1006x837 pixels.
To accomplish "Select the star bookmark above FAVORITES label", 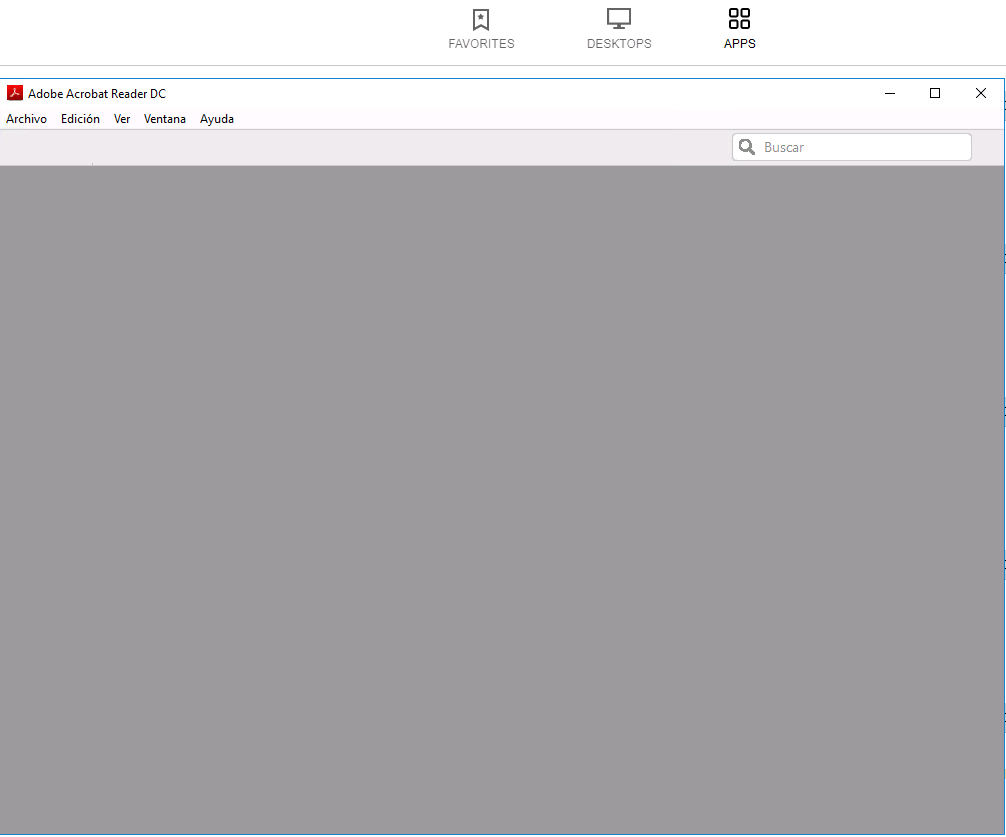I will pos(481,19).
